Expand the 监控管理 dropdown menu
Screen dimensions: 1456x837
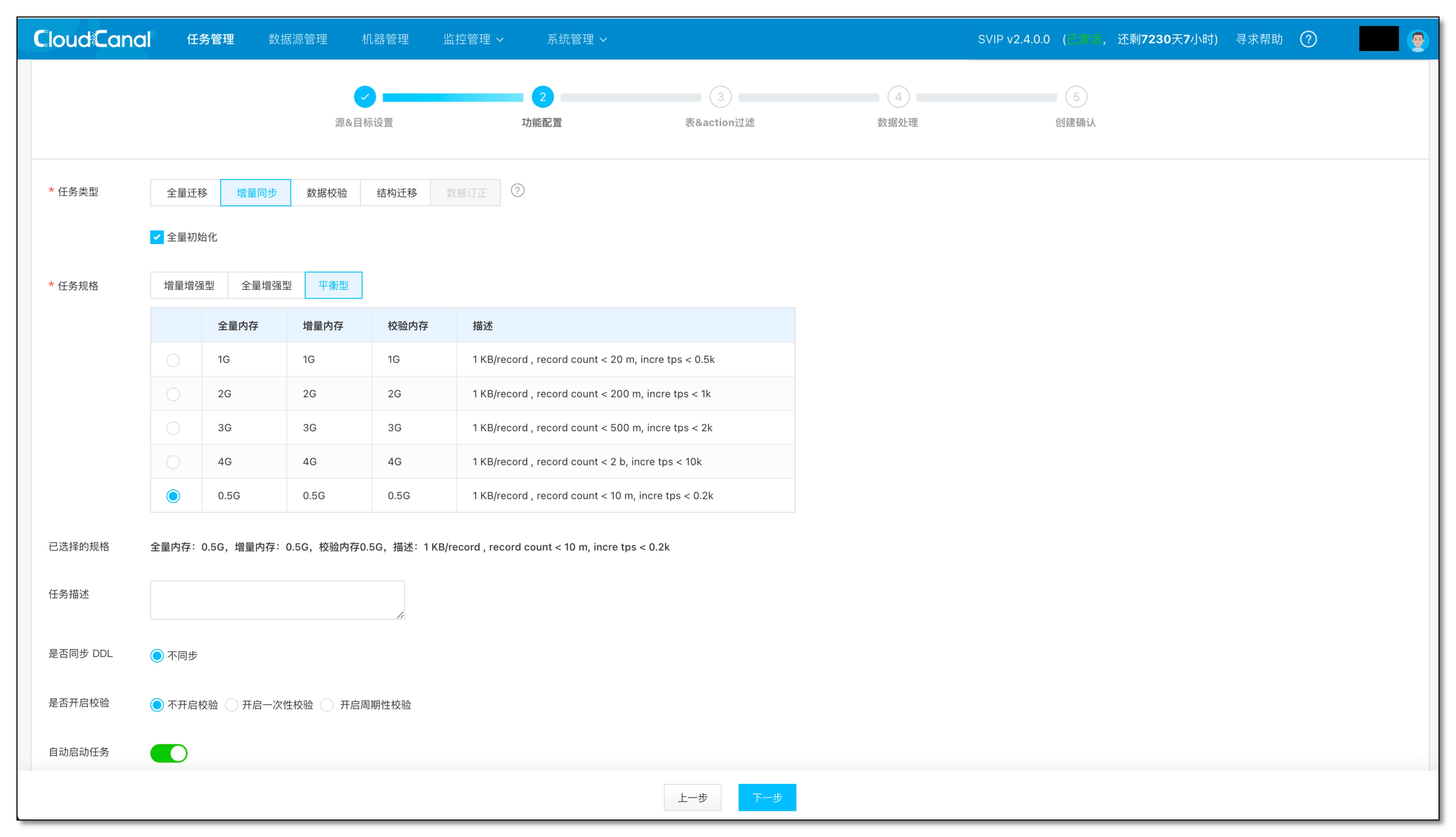[473, 39]
